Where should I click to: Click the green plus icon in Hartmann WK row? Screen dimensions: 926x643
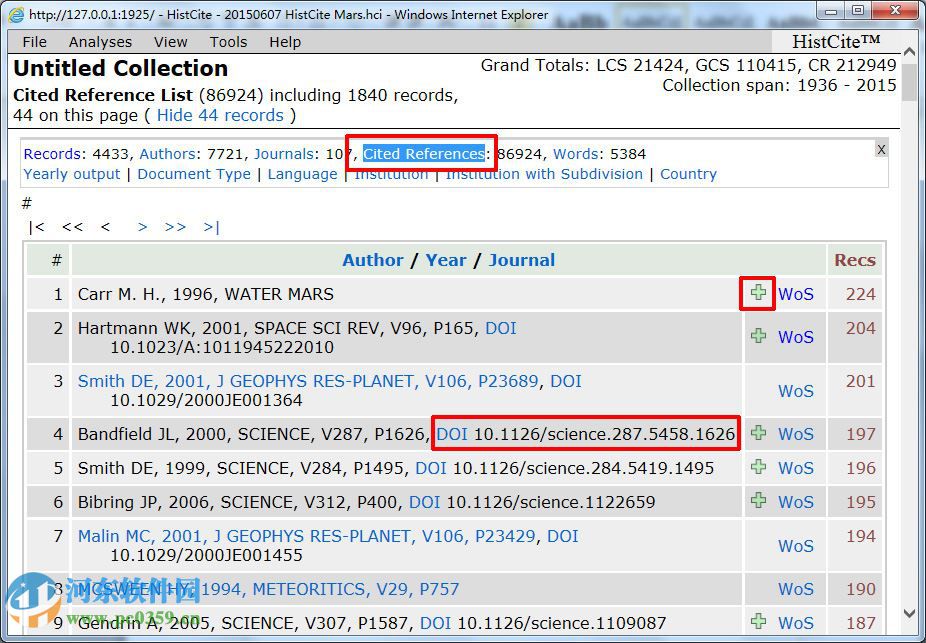758,335
